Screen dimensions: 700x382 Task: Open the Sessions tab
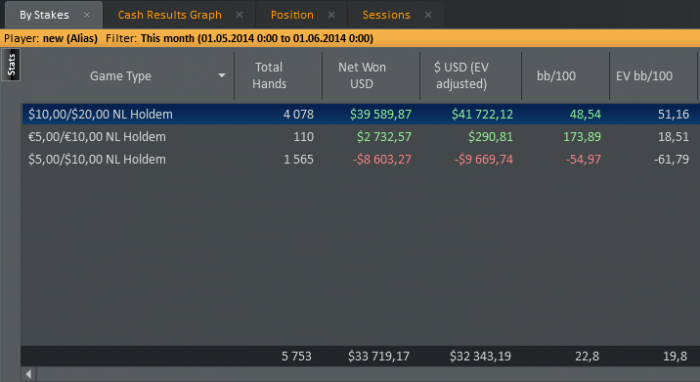(x=386, y=15)
